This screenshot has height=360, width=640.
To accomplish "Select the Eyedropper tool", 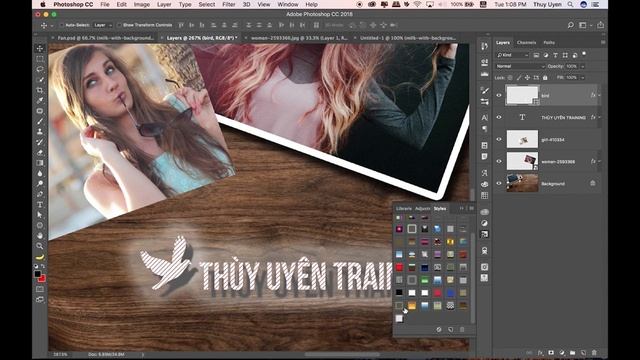I will pyautogui.click(x=40, y=100).
